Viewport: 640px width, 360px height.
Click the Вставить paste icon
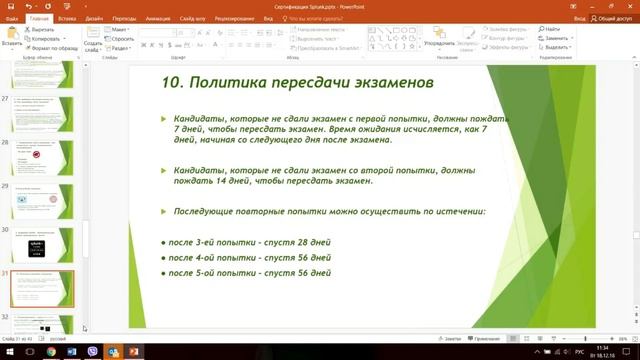pyautogui.click(x=12, y=33)
